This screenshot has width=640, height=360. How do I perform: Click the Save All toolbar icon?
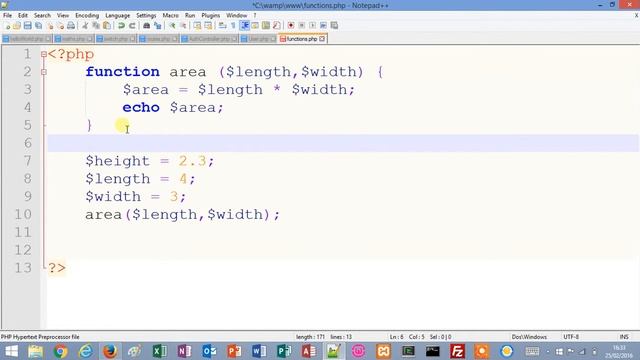[x=38, y=26]
